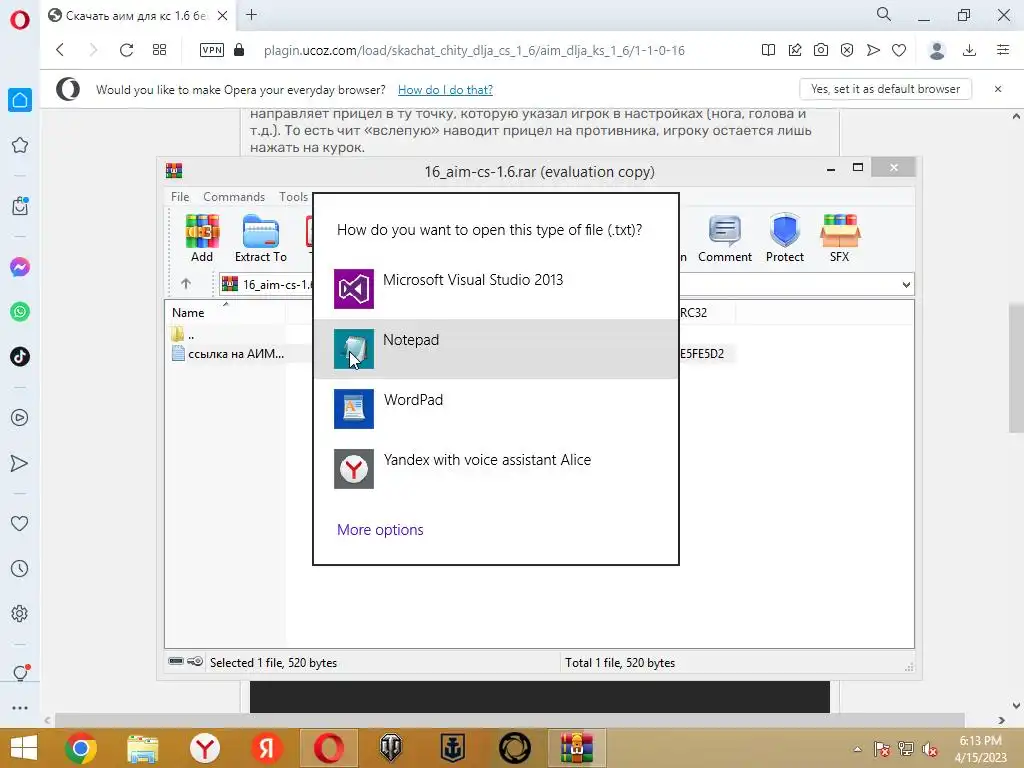
Task: Click the address bar URL field
Action: tap(474, 50)
